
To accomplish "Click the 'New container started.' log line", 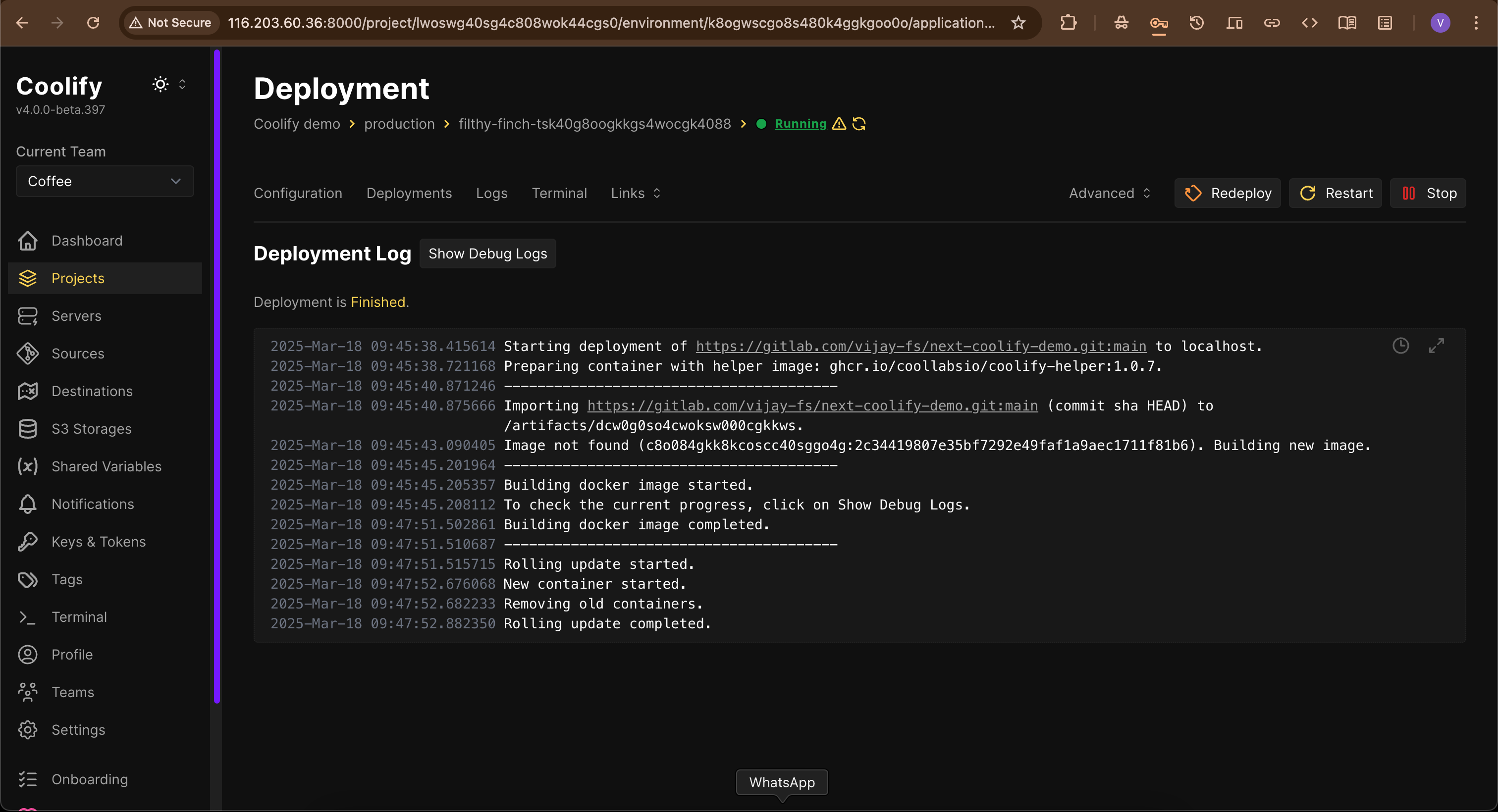I will pos(594,584).
